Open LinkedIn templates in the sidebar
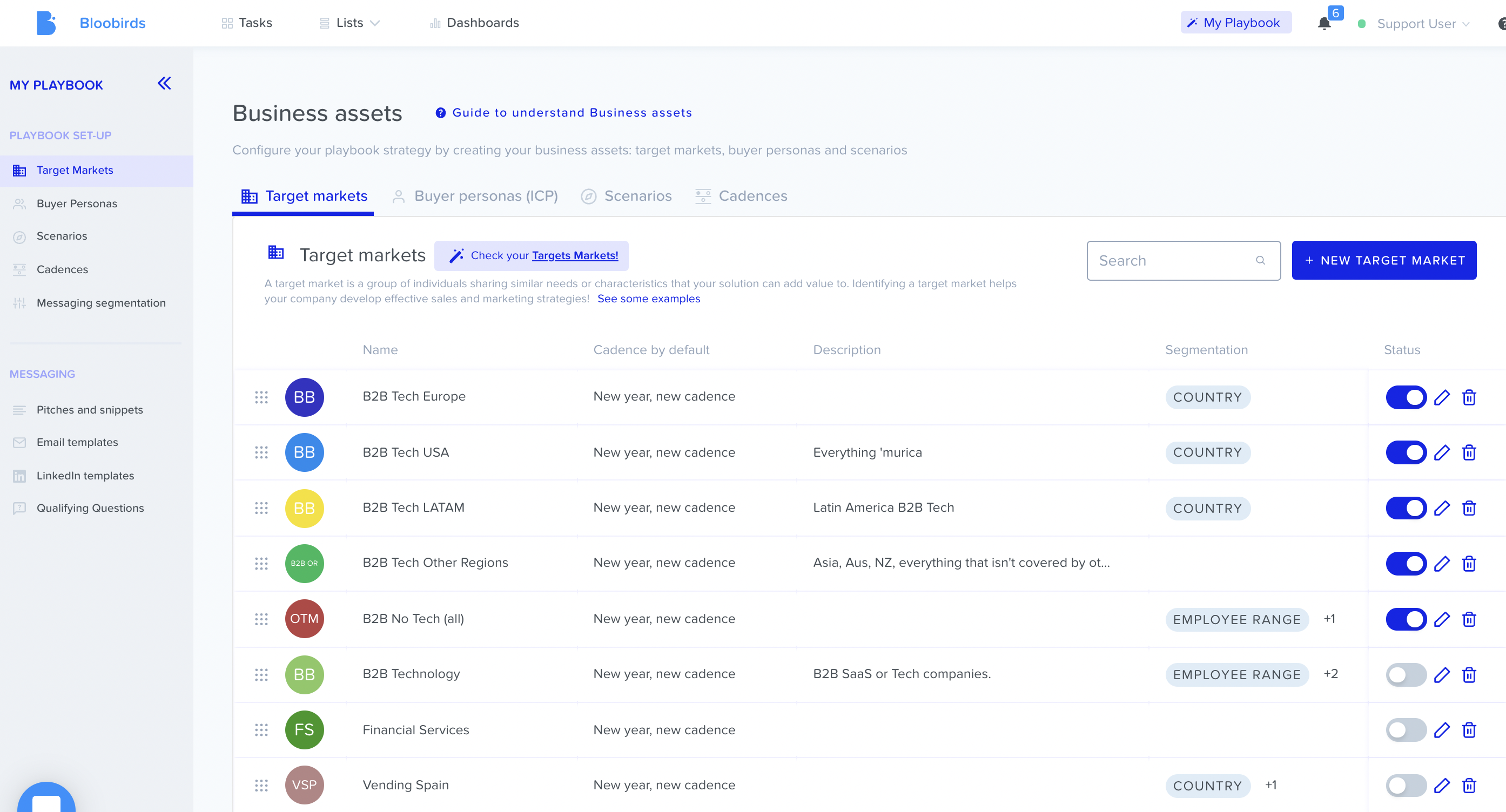Screen dimensions: 1506x812 click(x=97, y=476)
